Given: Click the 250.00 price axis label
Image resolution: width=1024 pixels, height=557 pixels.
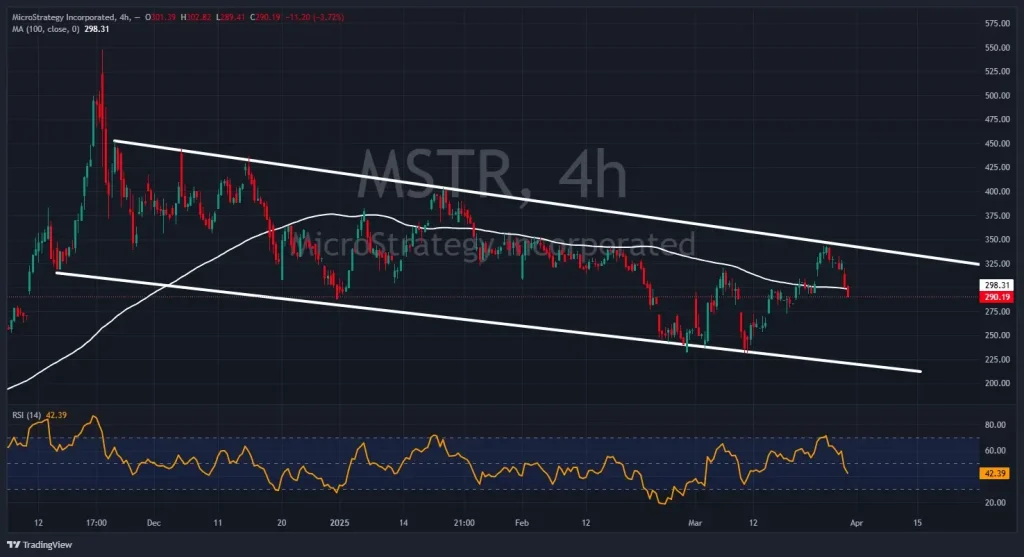Looking at the screenshot, I should coord(997,336).
